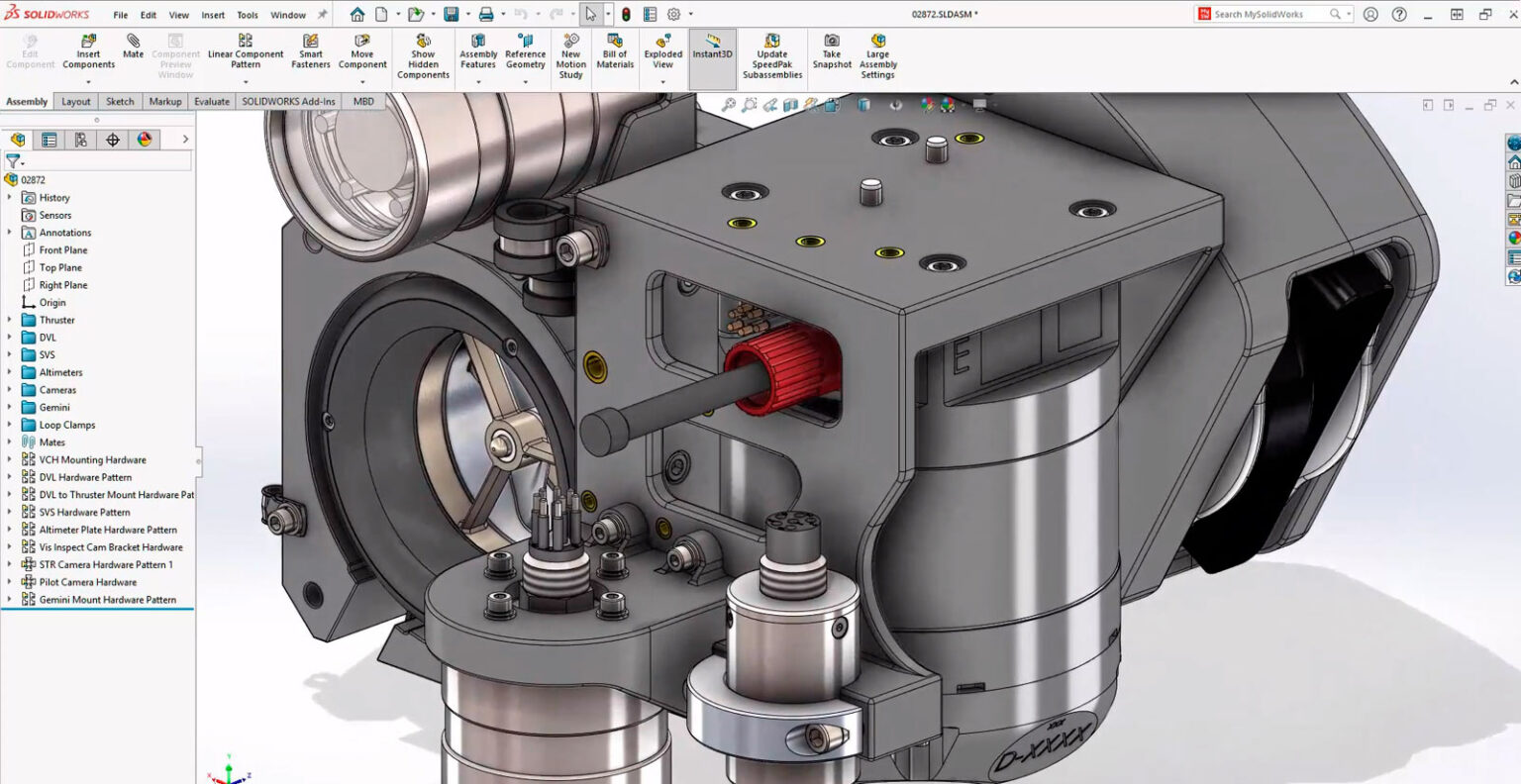1521x784 pixels.
Task: Open DisplayManager tab icon
Action: coord(145,140)
